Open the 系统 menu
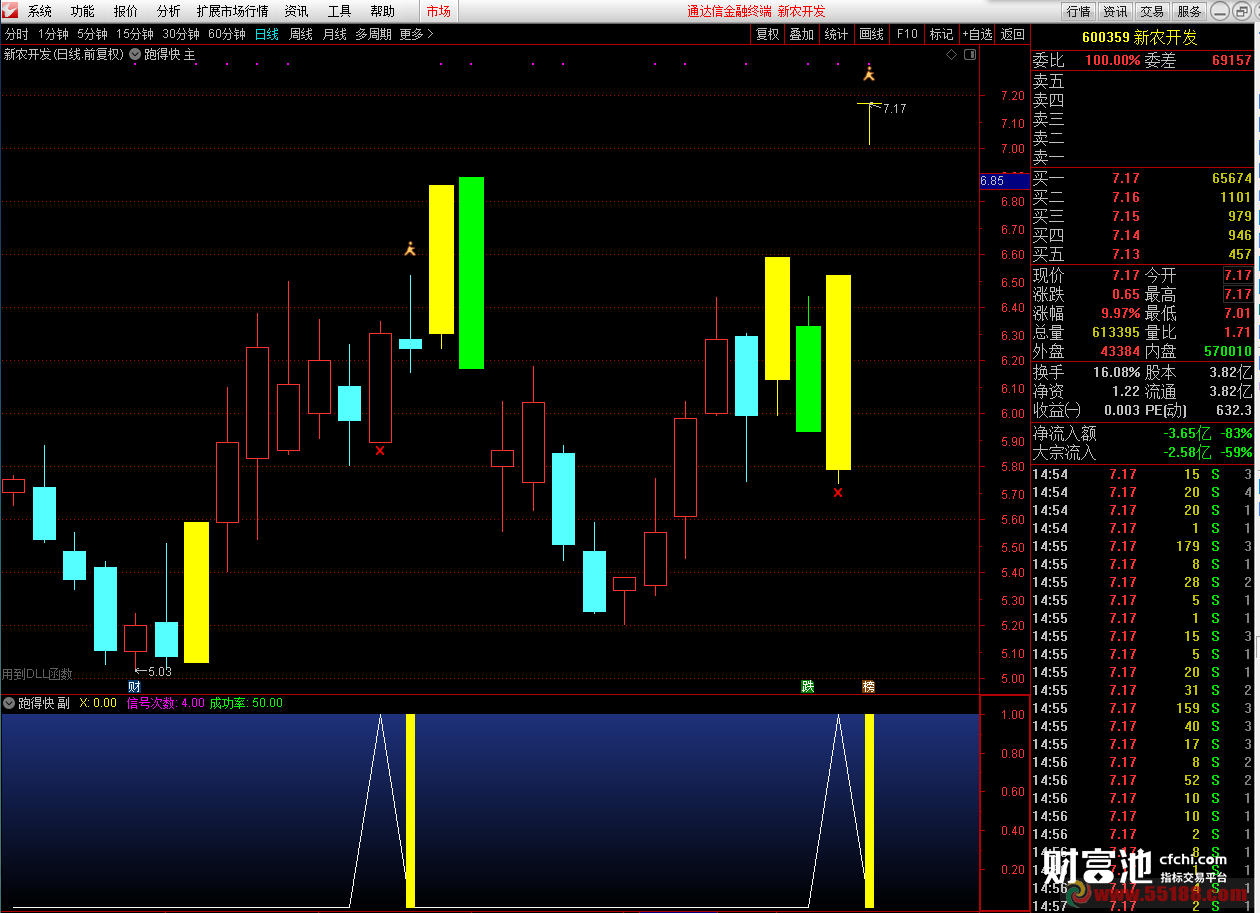 point(40,11)
